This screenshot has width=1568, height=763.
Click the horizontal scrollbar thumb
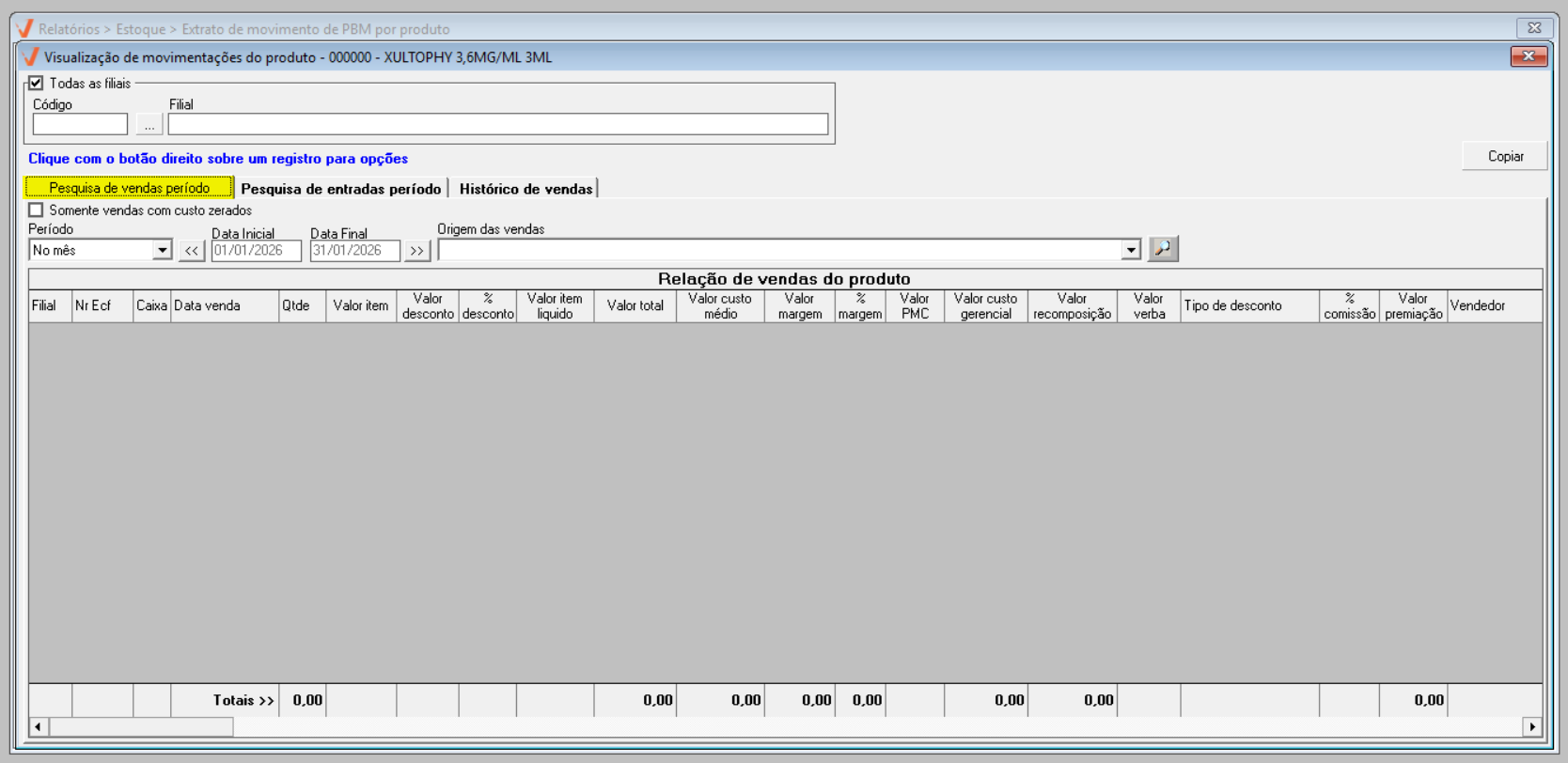point(141,726)
